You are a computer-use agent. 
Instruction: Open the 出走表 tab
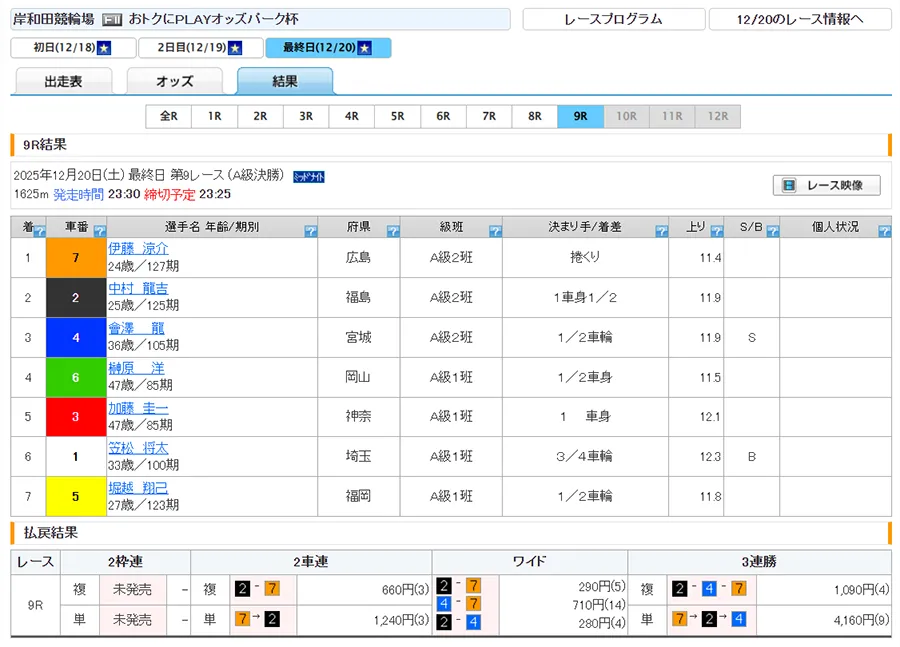tap(62, 82)
